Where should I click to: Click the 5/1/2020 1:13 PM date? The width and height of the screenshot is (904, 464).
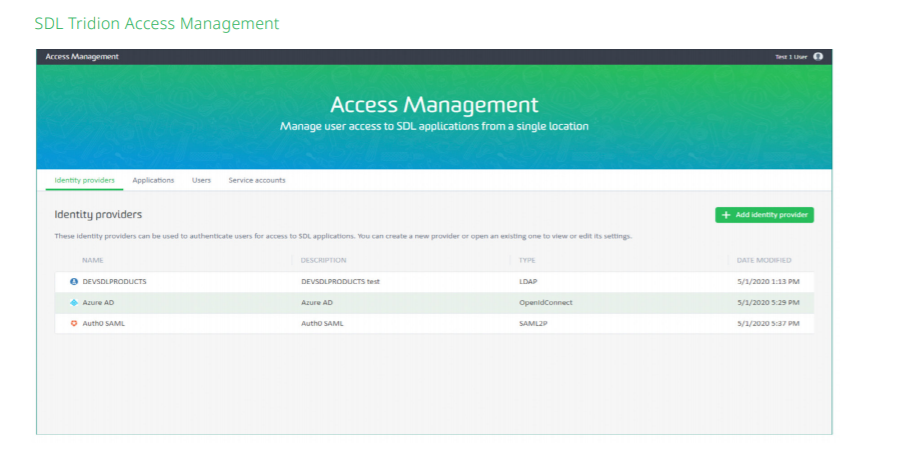pos(768,282)
